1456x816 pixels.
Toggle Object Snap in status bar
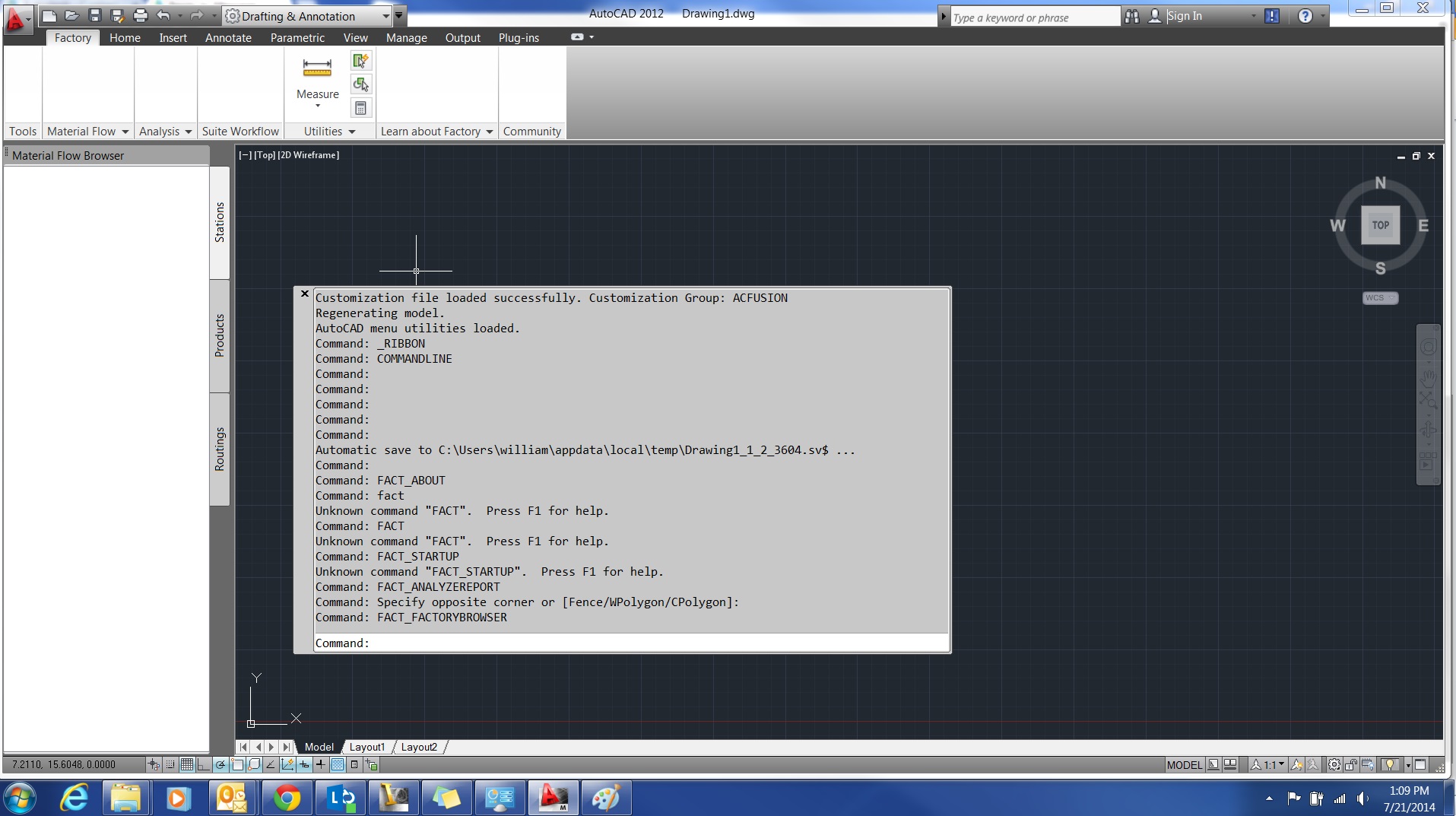tap(237, 764)
